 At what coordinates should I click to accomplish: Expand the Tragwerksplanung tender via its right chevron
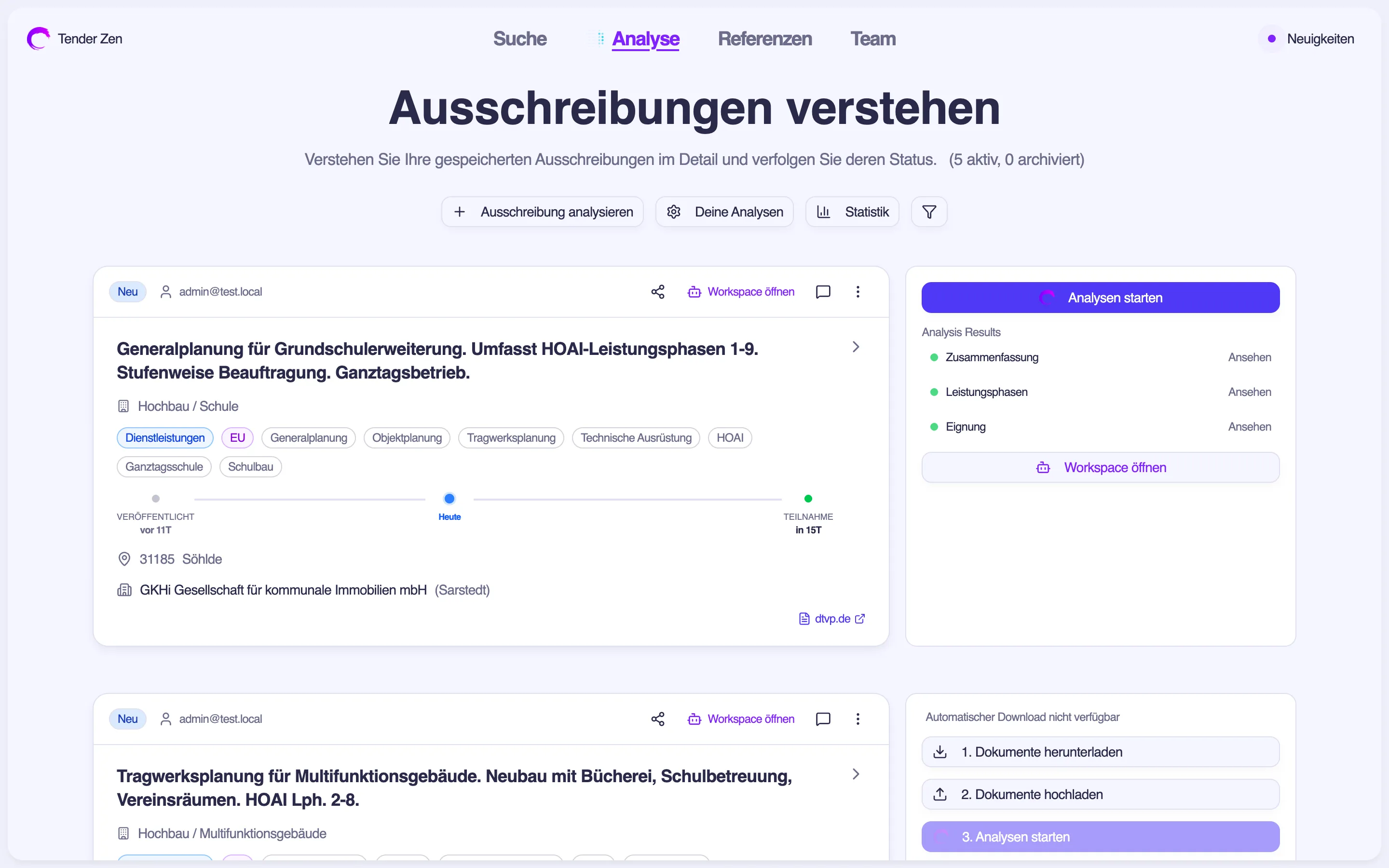pos(856,774)
